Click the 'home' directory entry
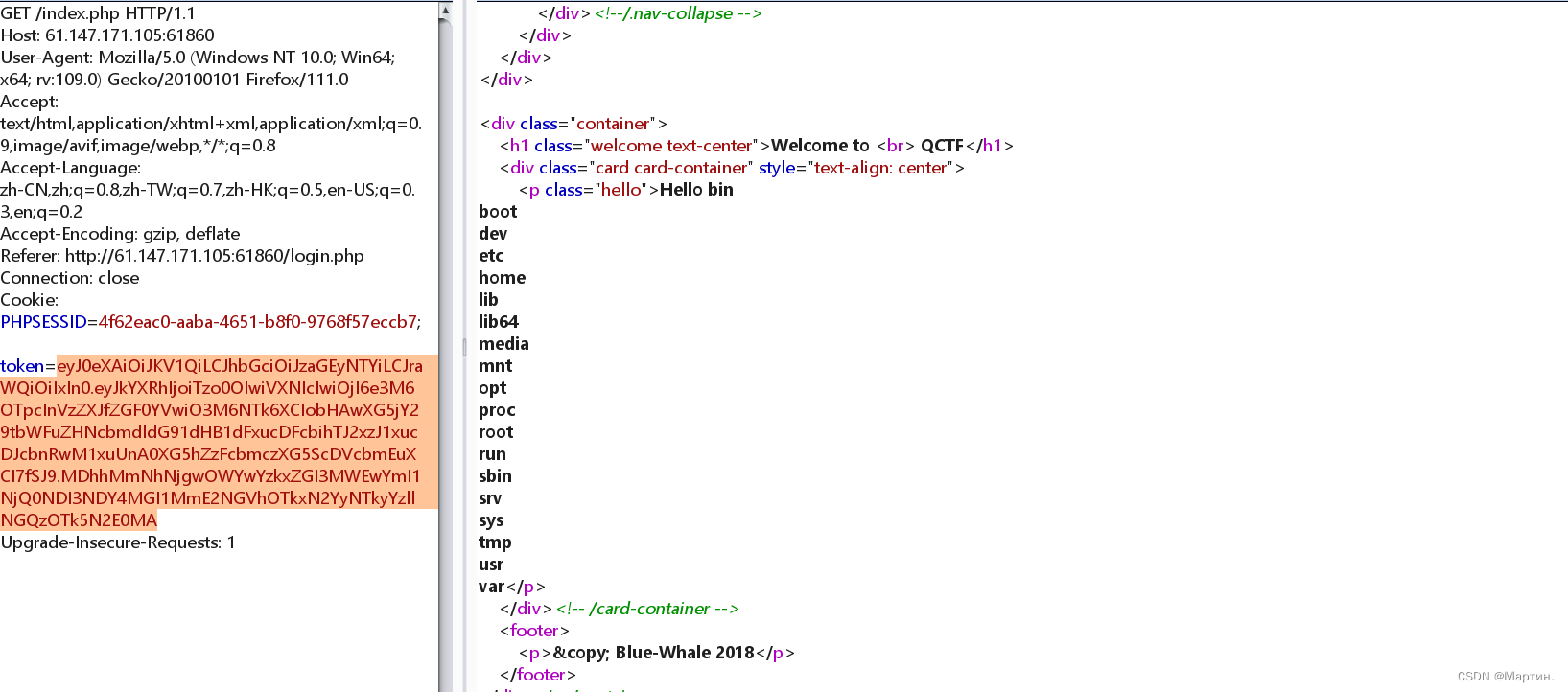 502,278
